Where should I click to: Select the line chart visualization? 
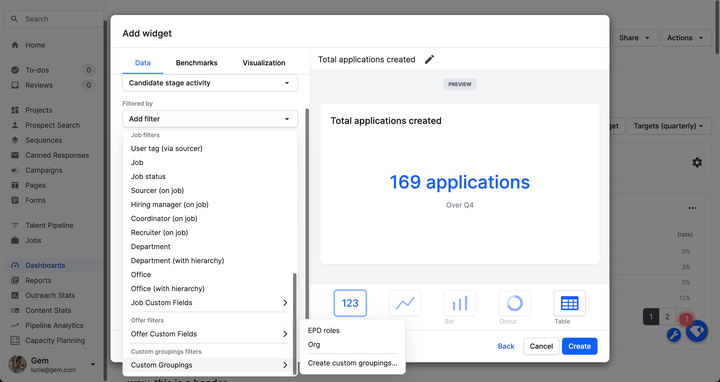click(405, 303)
